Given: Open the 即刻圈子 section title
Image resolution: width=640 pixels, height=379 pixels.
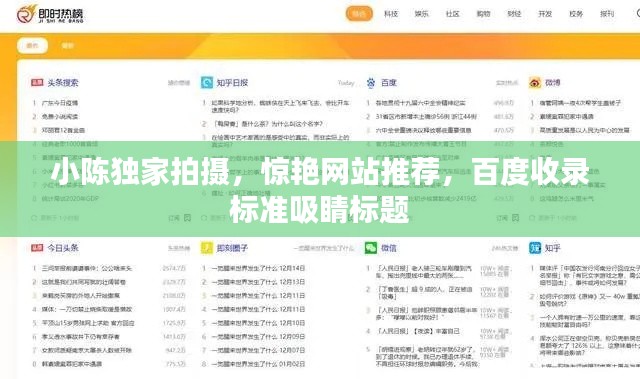Looking at the screenshot, I should click(x=232, y=248).
